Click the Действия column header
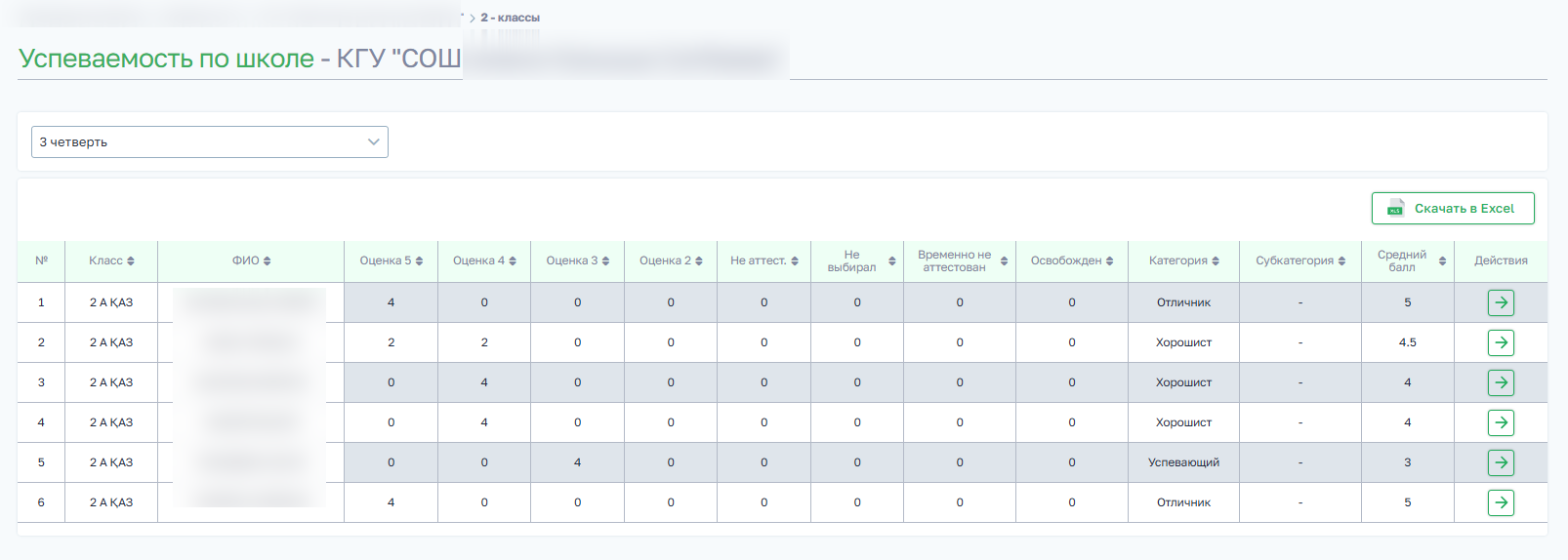 click(1501, 260)
